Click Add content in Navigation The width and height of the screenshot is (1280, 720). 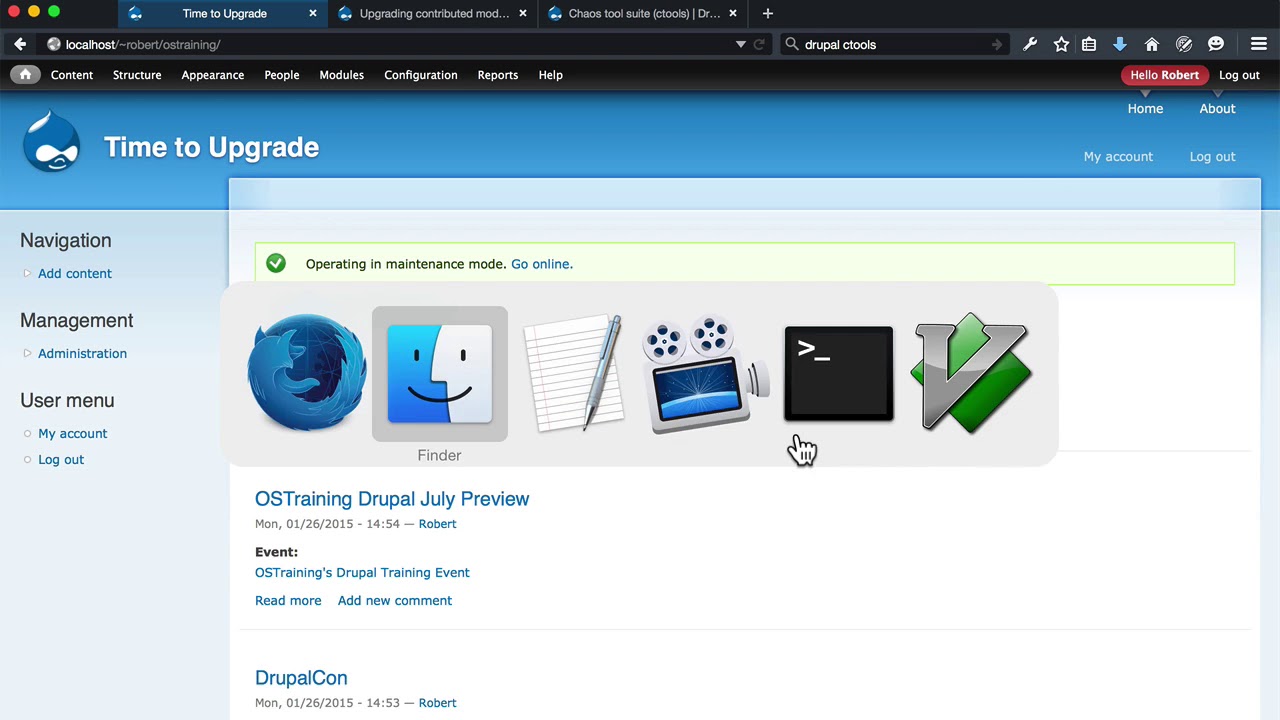[x=75, y=273]
